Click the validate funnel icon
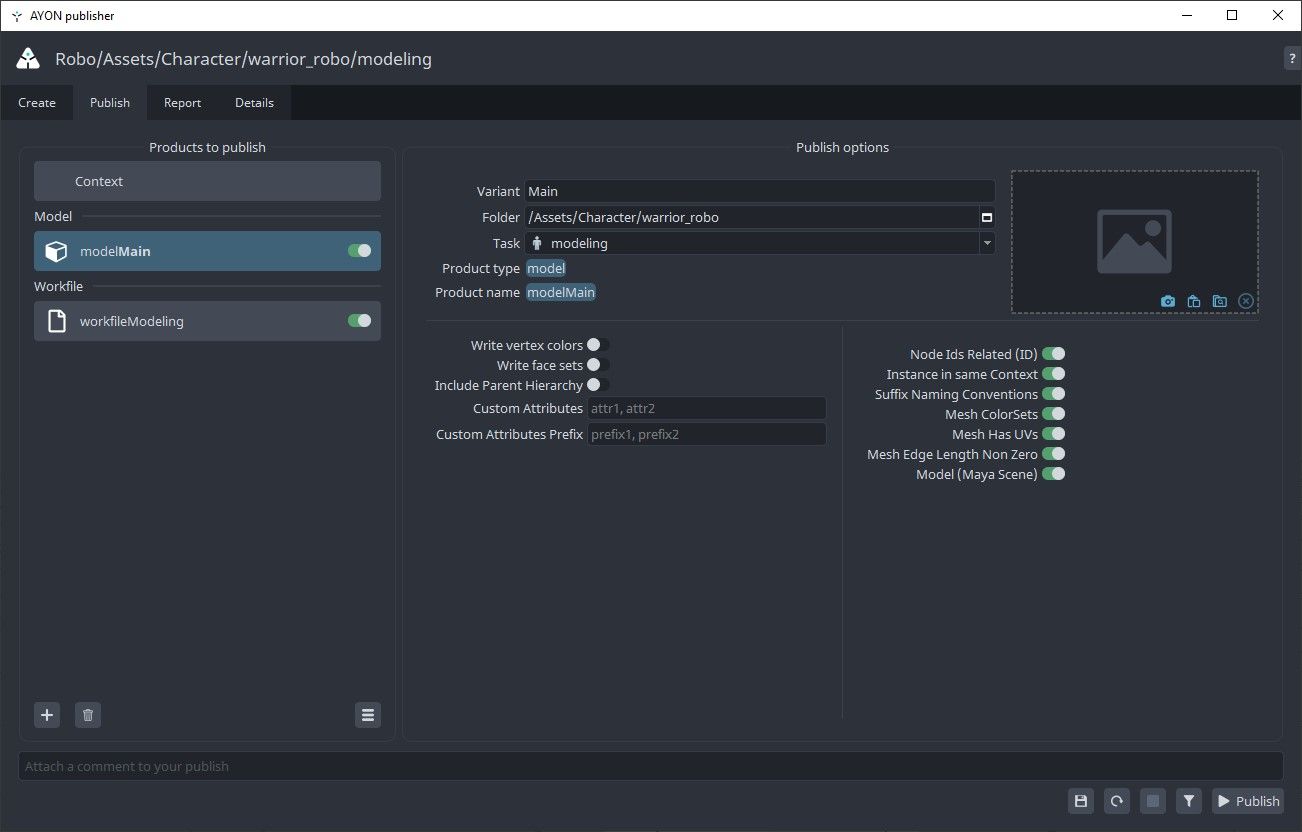The image size is (1302, 832). pos(1188,801)
